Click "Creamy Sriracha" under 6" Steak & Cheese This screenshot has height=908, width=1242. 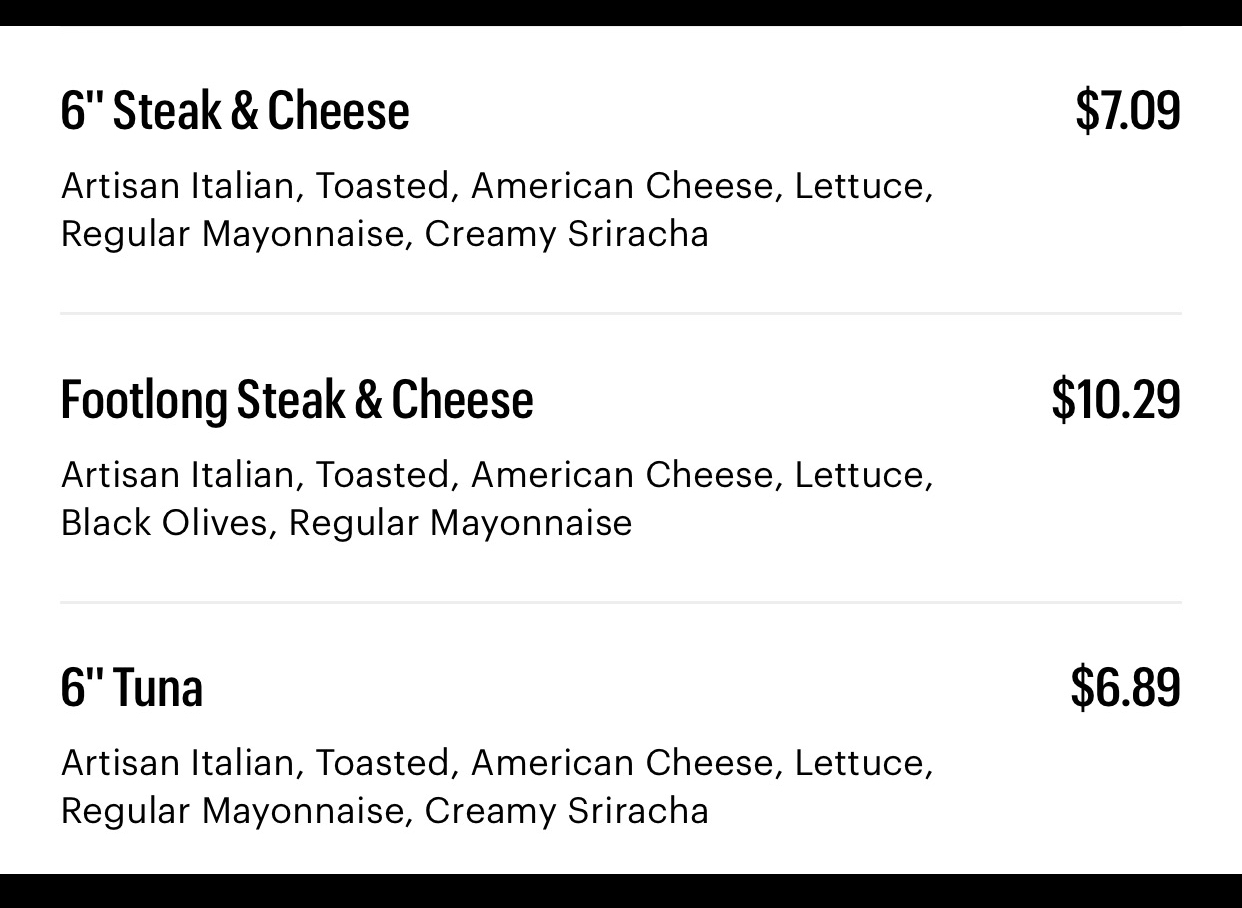click(566, 234)
